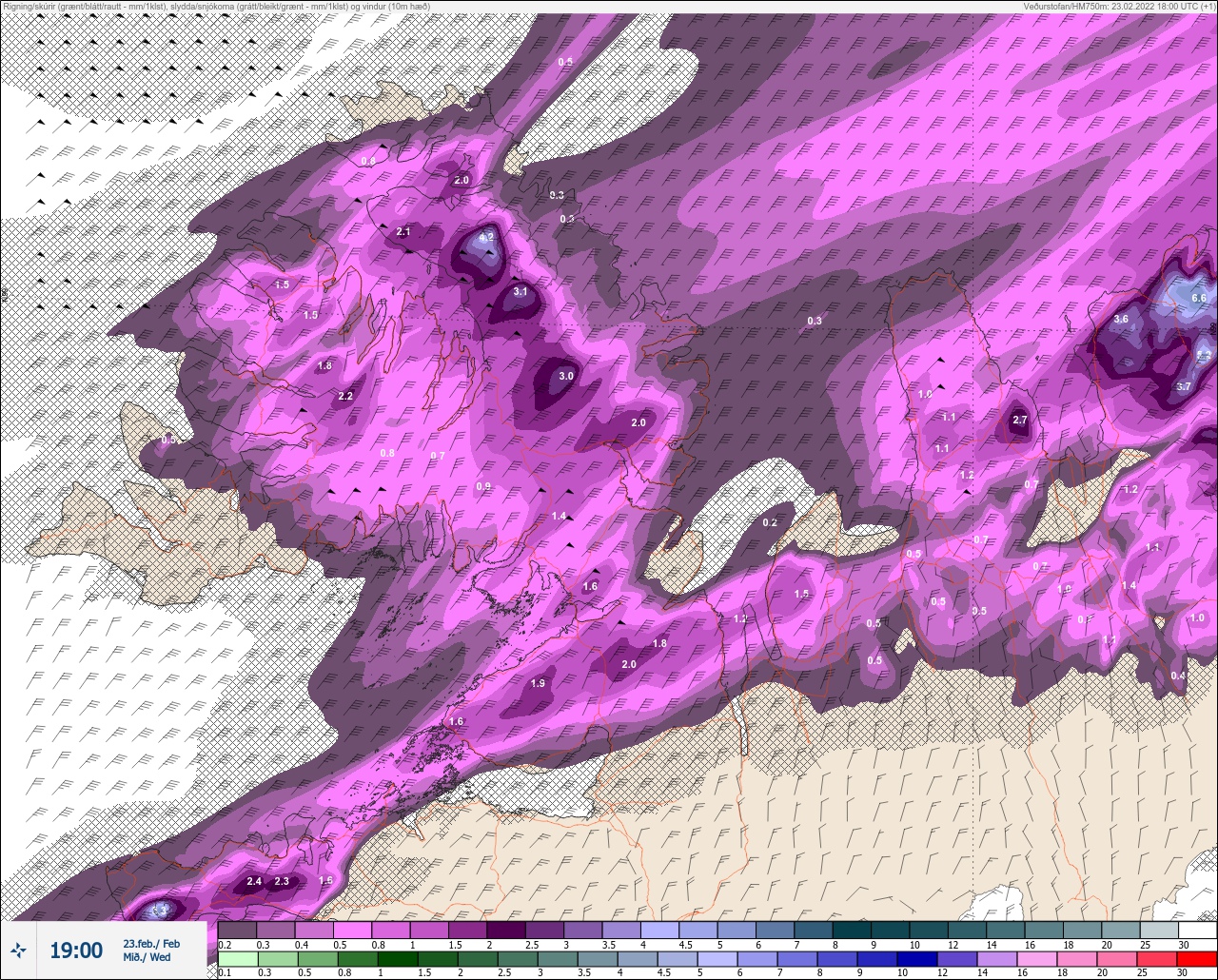Image resolution: width=1218 pixels, height=980 pixels.
Task: Select the white swatch ending the upper legend row
Action: tap(1197, 930)
